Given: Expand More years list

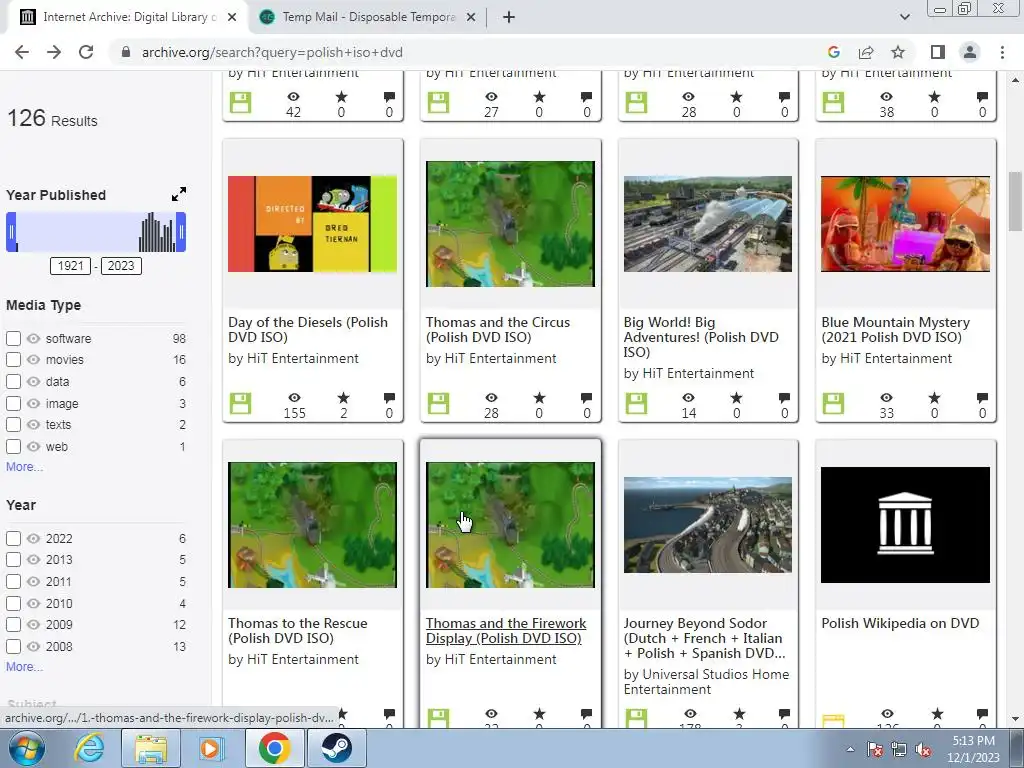Looking at the screenshot, I should click(x=24, y=667).
